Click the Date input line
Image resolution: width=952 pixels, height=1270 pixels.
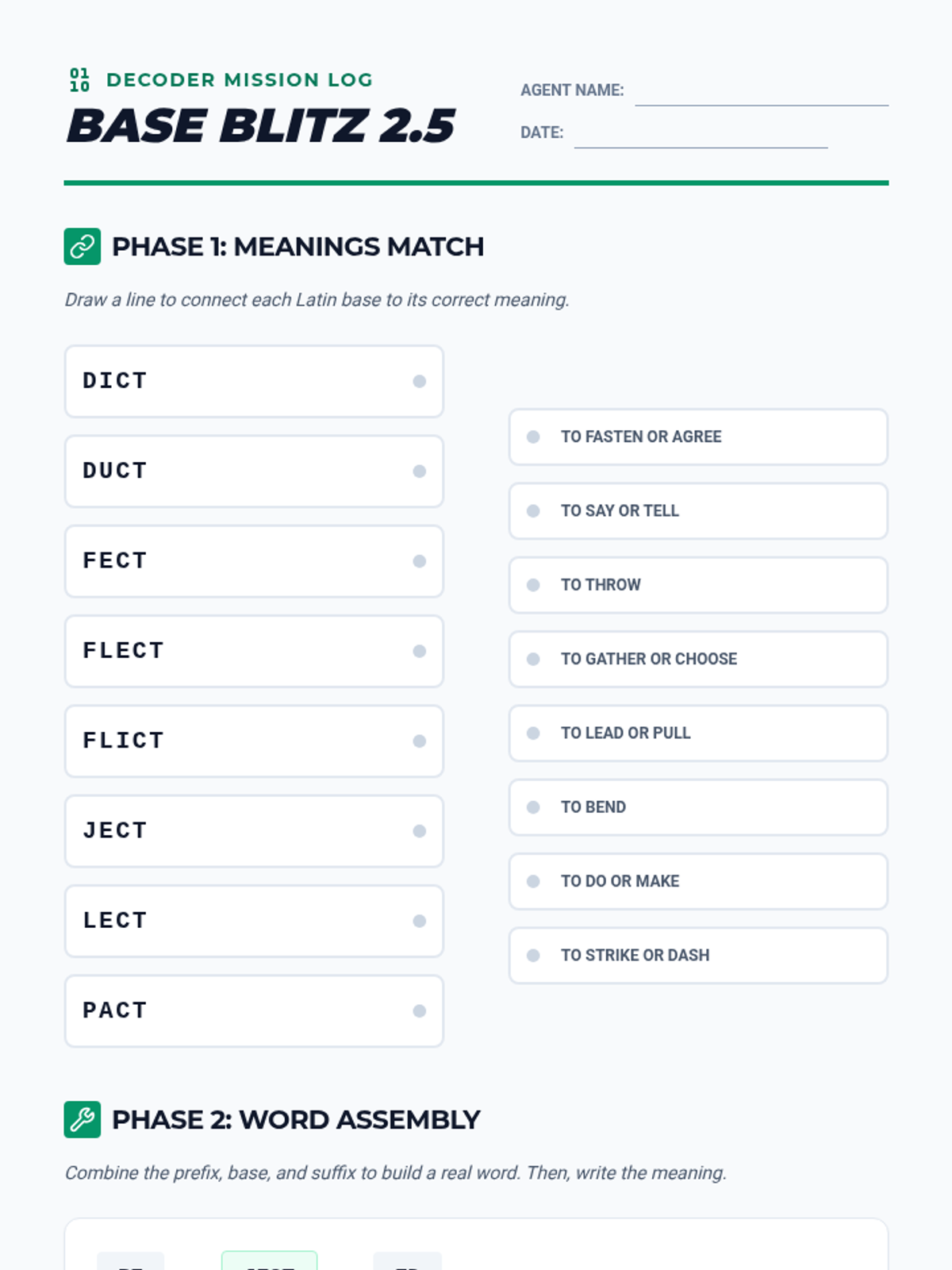tap(701, 136)
